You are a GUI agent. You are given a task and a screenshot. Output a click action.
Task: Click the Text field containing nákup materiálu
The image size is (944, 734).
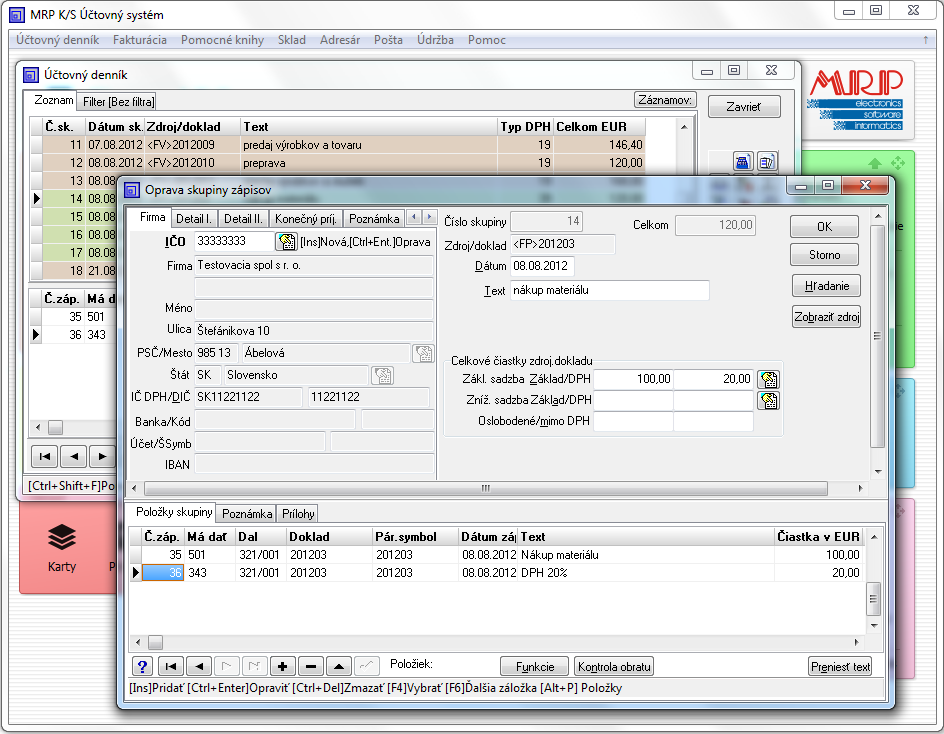click(608, 291)
